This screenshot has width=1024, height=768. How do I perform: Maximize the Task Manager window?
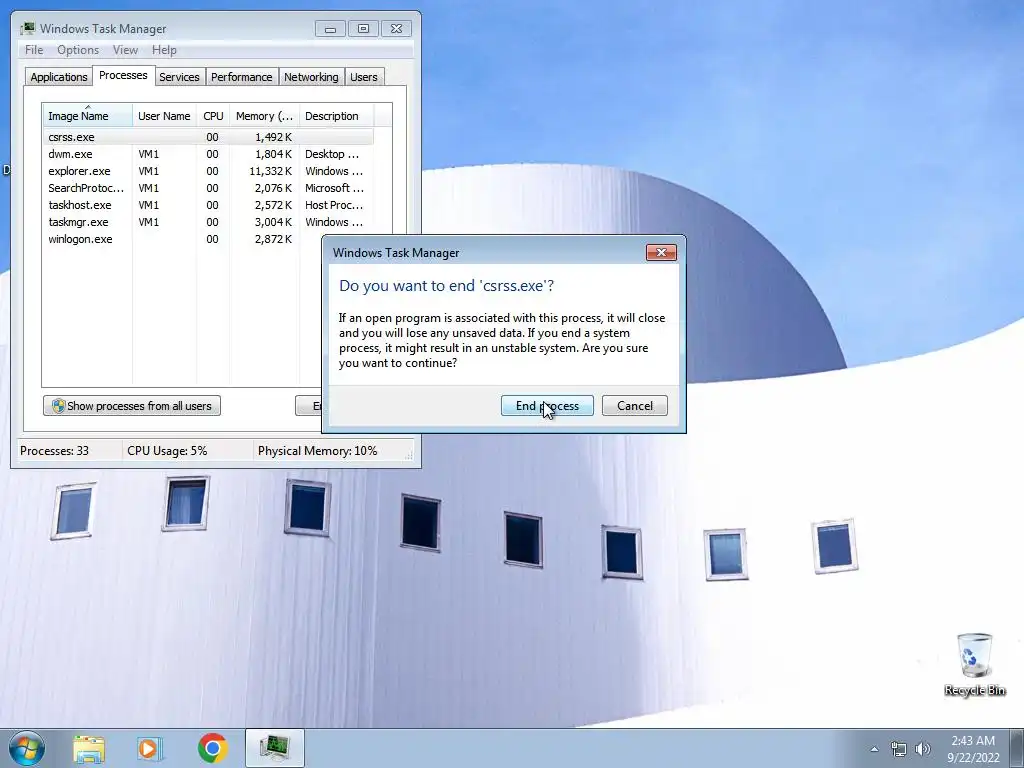coord(363,29)
